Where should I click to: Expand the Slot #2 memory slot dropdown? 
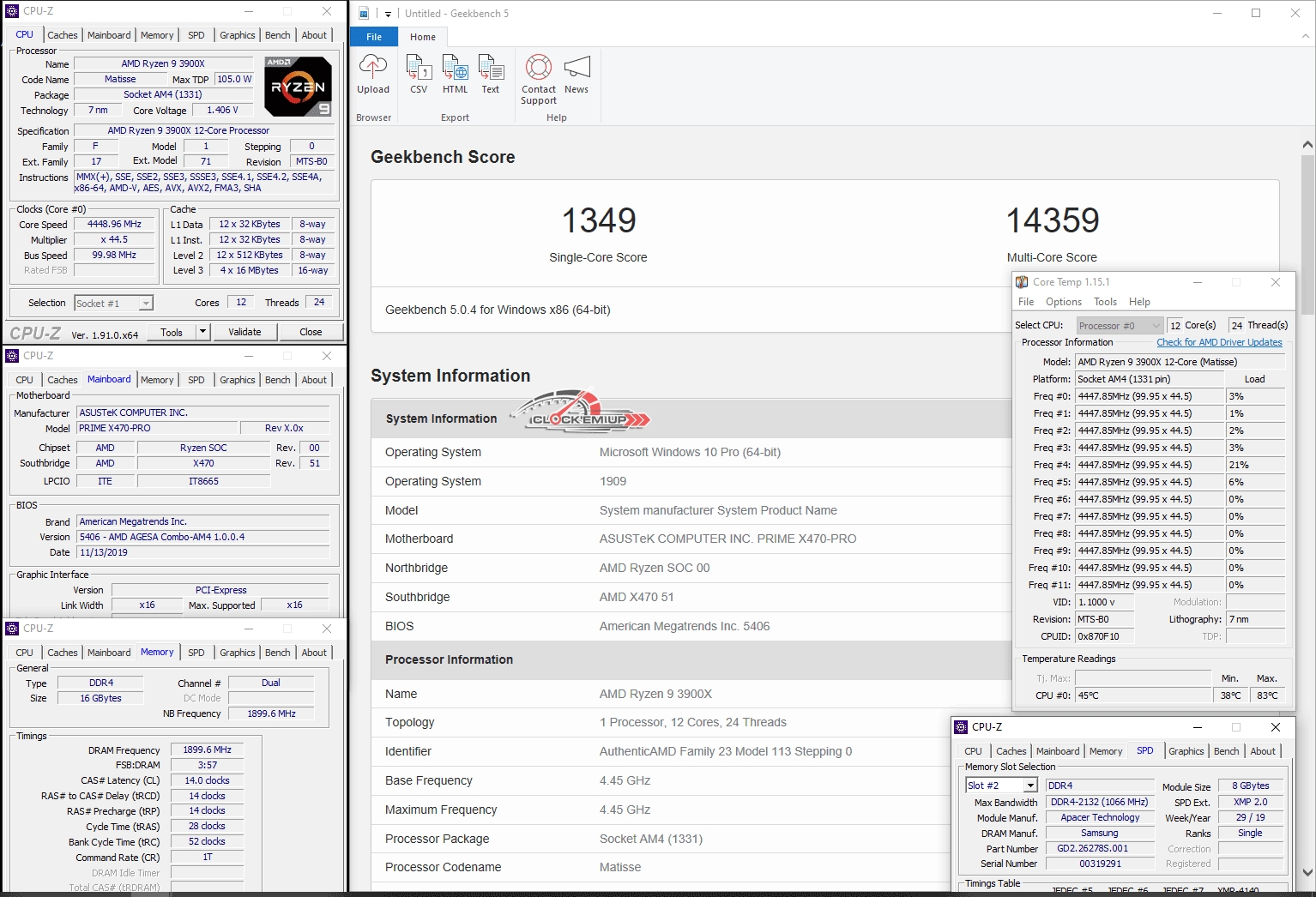tap(1030, 786)
